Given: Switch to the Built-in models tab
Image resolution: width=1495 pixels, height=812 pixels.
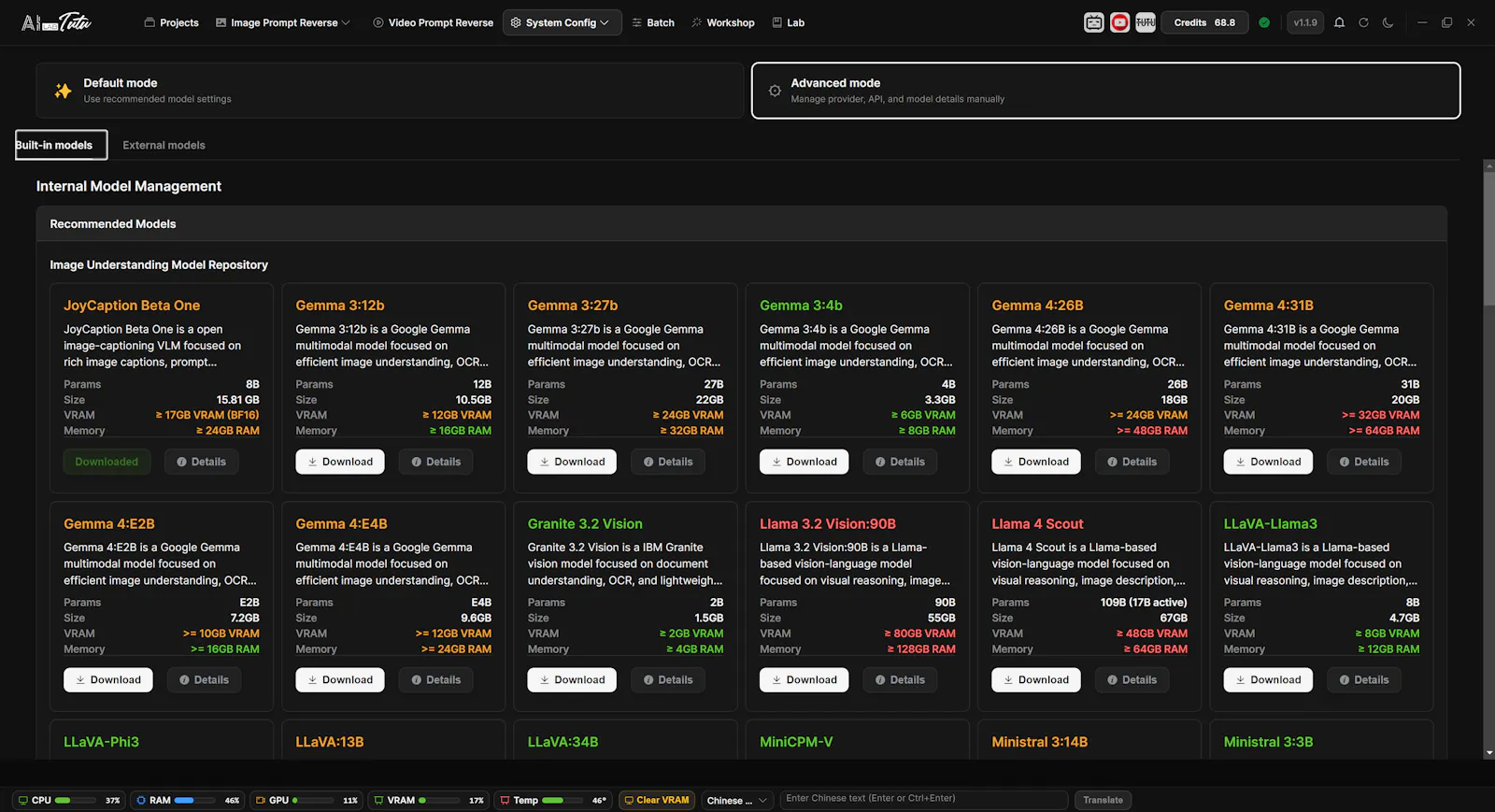Looking at the screenshot, I should (x=61, y=145).
